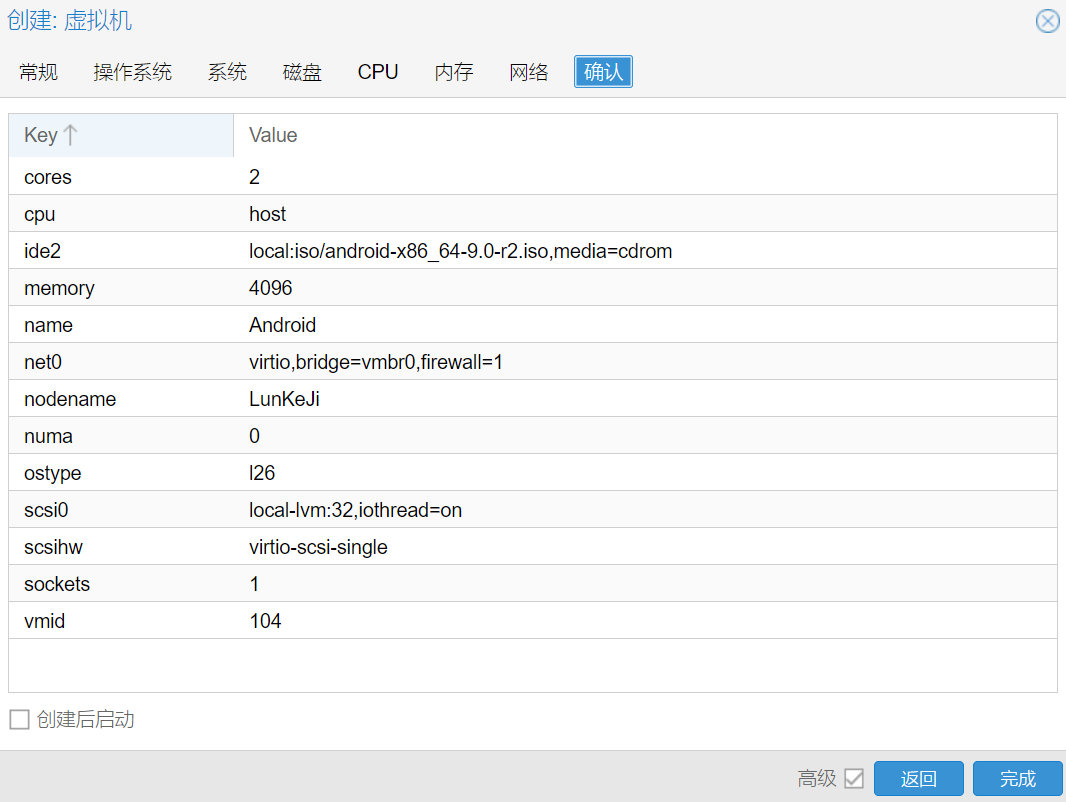This screenshot has height=802, width=1066.
Task: Select the sockets row key
Action: tap(57, 585)
